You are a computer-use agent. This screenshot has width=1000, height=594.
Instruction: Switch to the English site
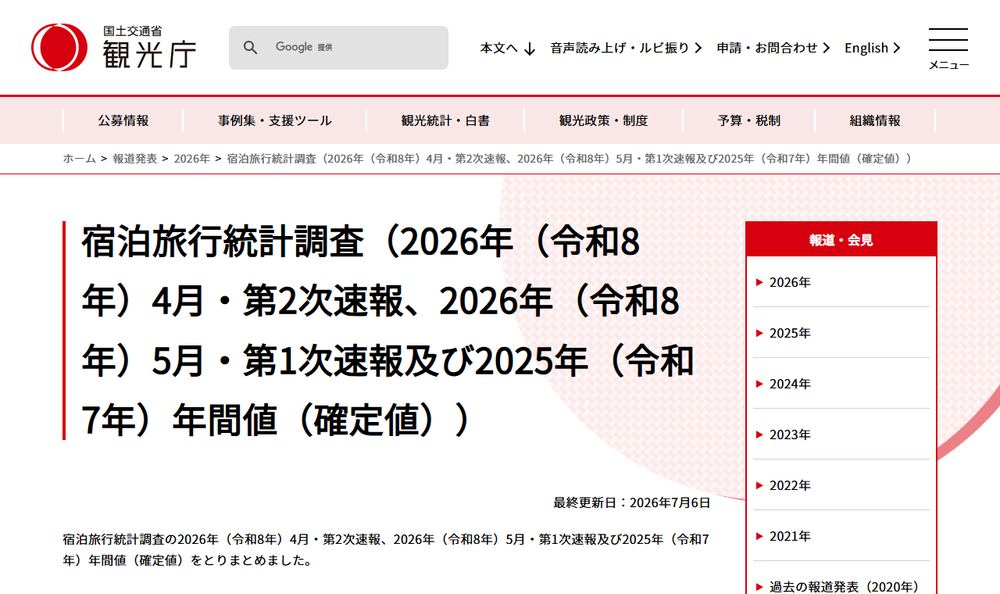click(x=872, y=48)
